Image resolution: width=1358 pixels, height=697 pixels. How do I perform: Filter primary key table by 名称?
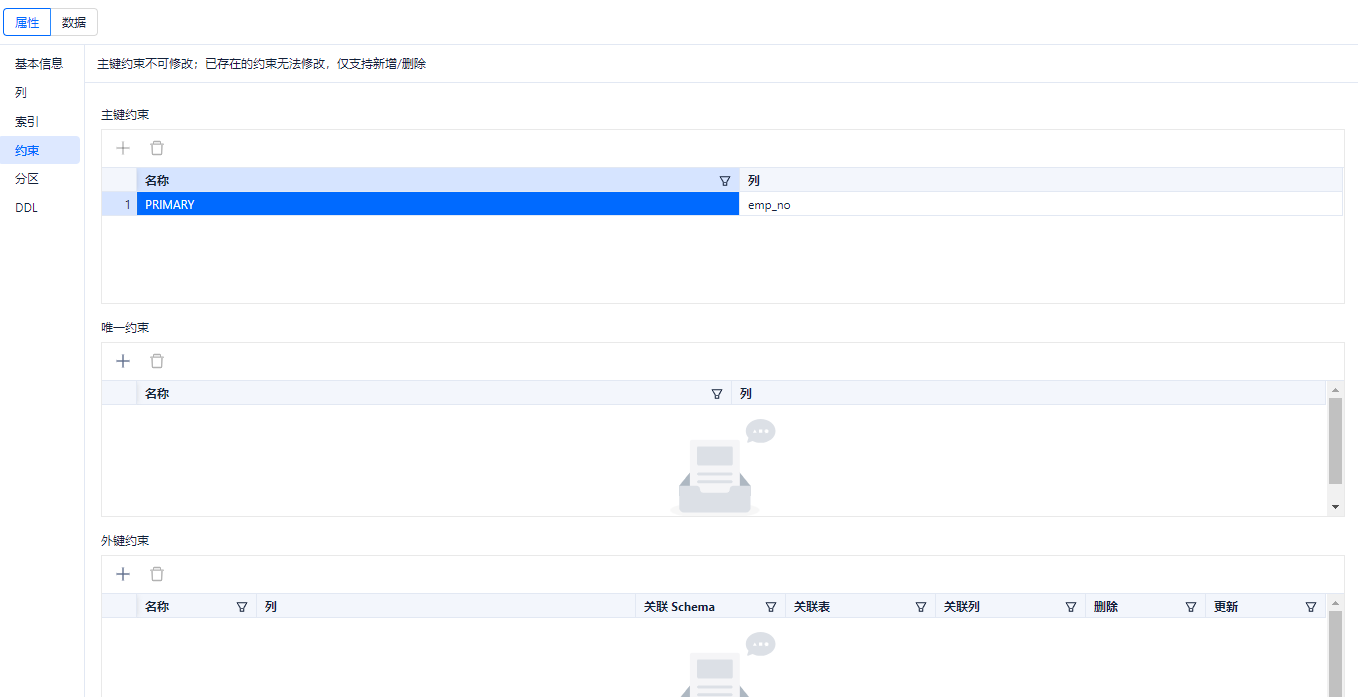click(725, 181)
